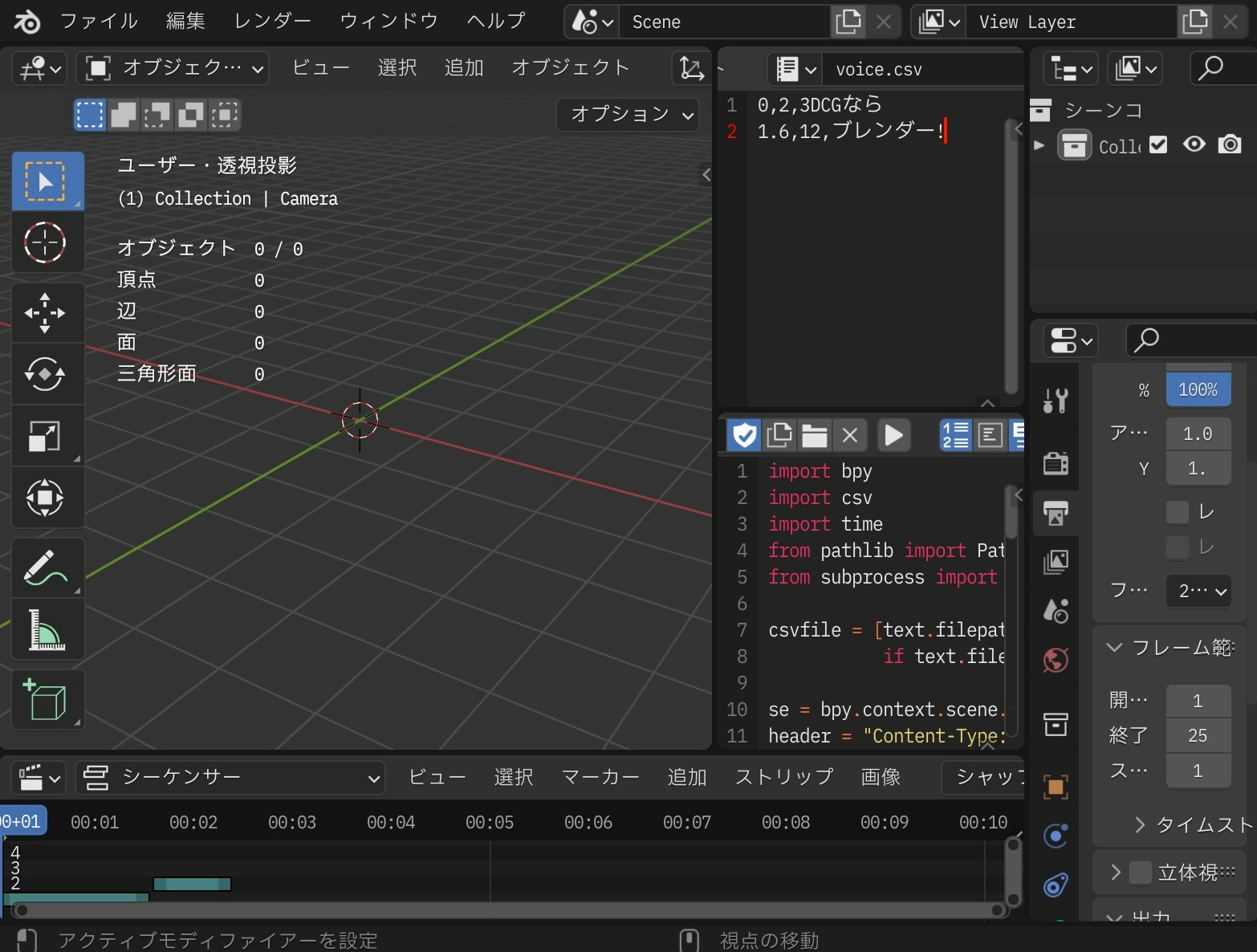This screenshot has width=1257, height=952.
Task: Select the Rotate tool
Action: [47, 374]
